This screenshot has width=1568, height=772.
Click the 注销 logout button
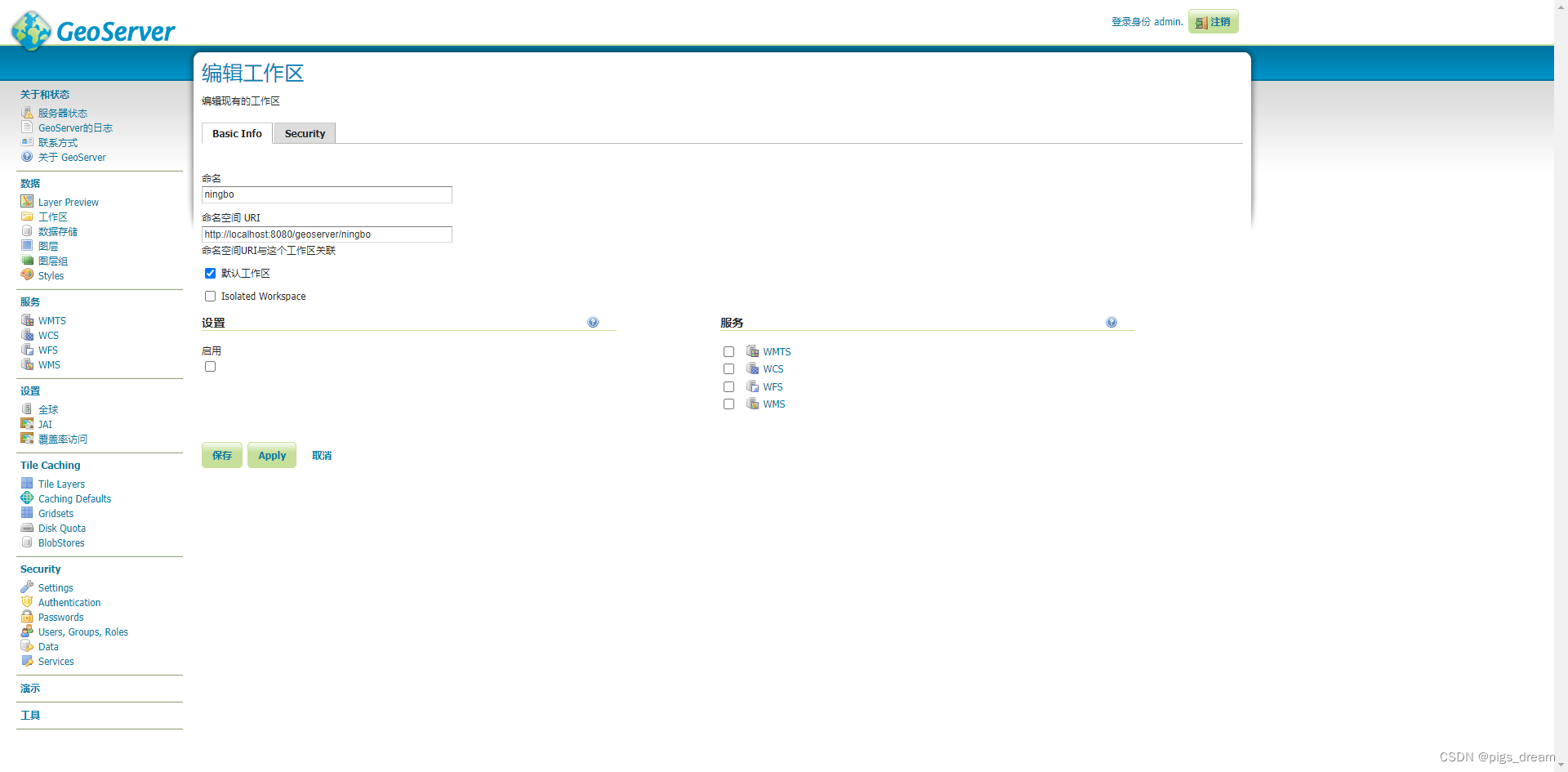tap(1213, 22)
